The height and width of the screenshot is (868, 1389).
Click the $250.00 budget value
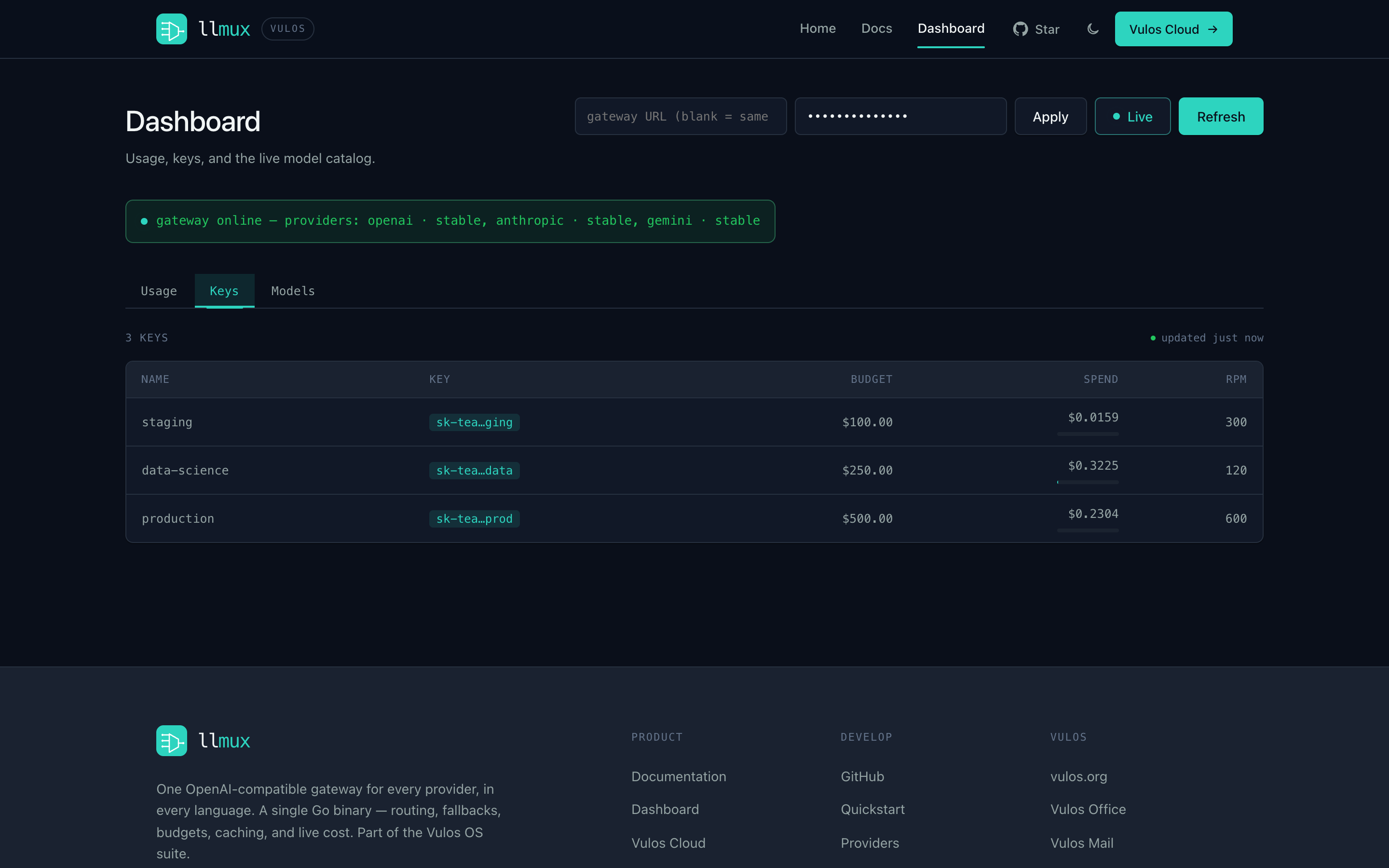867,470
